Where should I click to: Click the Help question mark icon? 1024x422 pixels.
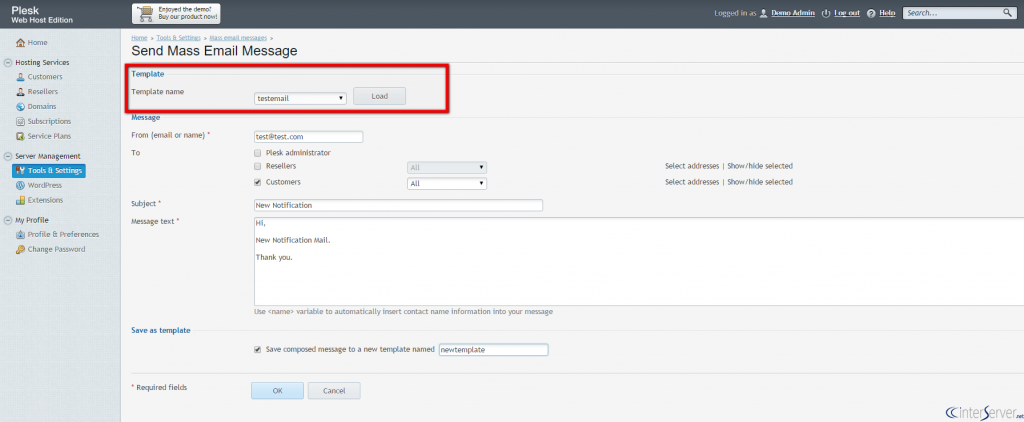[871, 13]
